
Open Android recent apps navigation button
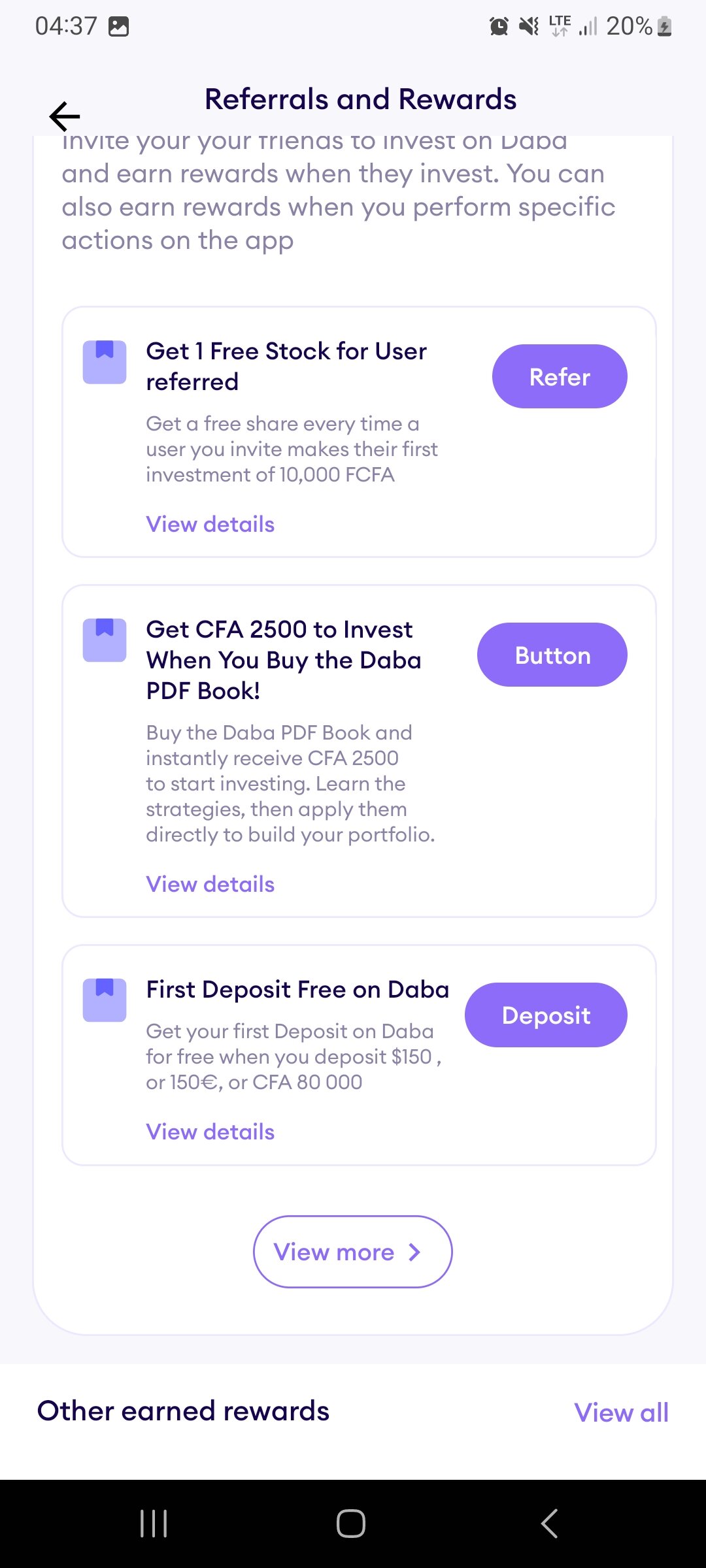coord(154,1524)
